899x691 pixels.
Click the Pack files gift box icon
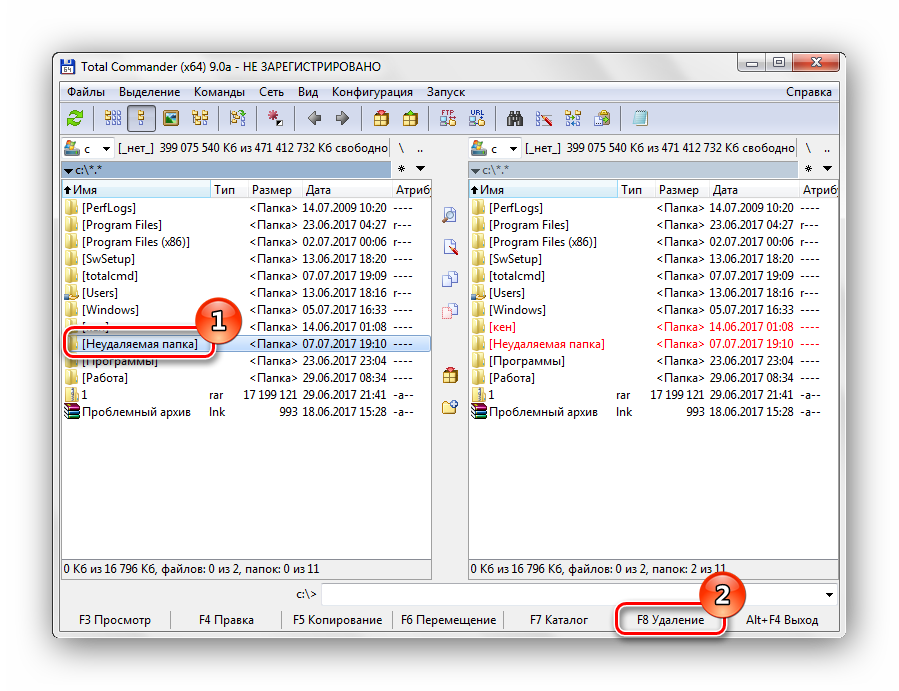tap(381, 118)
